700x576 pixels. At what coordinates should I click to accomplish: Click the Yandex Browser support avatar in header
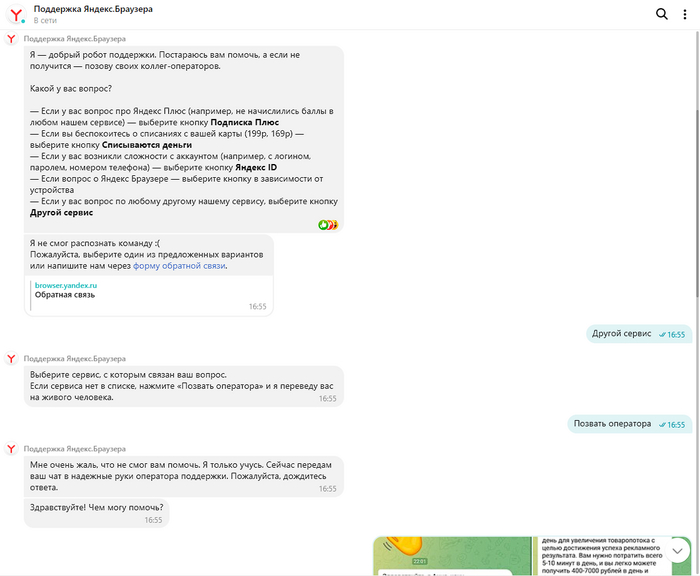tap(16, 14)
